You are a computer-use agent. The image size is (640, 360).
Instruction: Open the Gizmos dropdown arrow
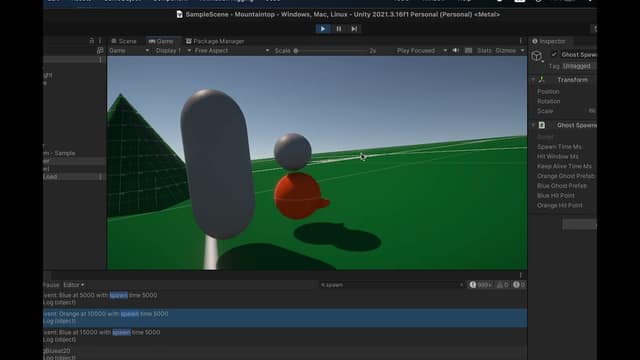[522, 51]
